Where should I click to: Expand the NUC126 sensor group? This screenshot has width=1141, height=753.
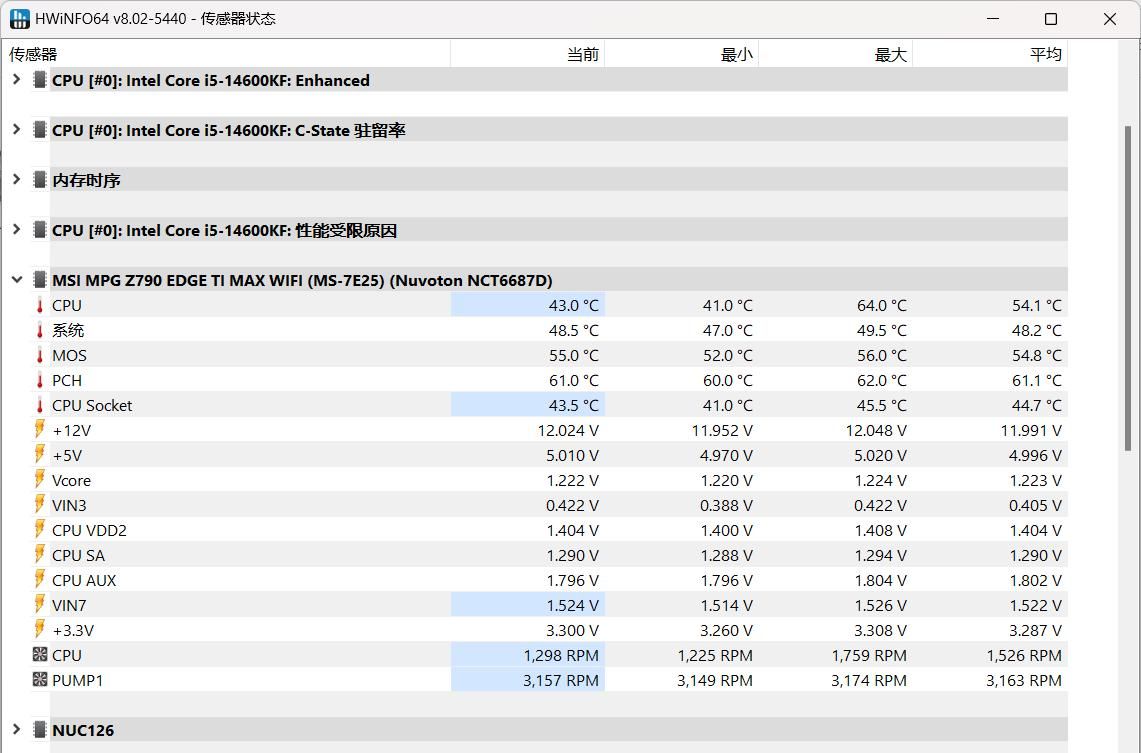(17, 730)
